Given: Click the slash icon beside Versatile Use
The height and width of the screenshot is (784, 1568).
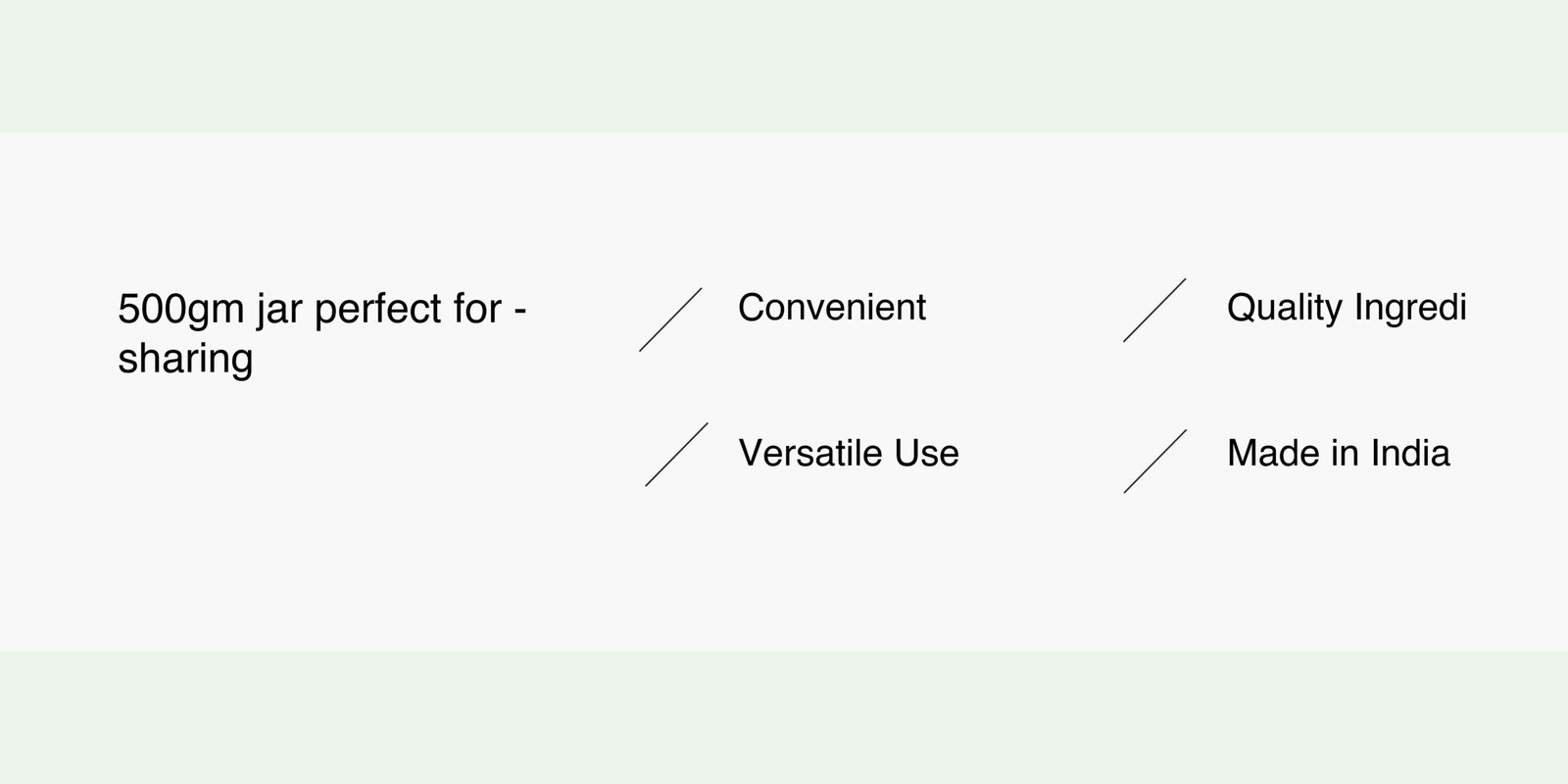Looking at the screenshot, I should tap(676, 455).
